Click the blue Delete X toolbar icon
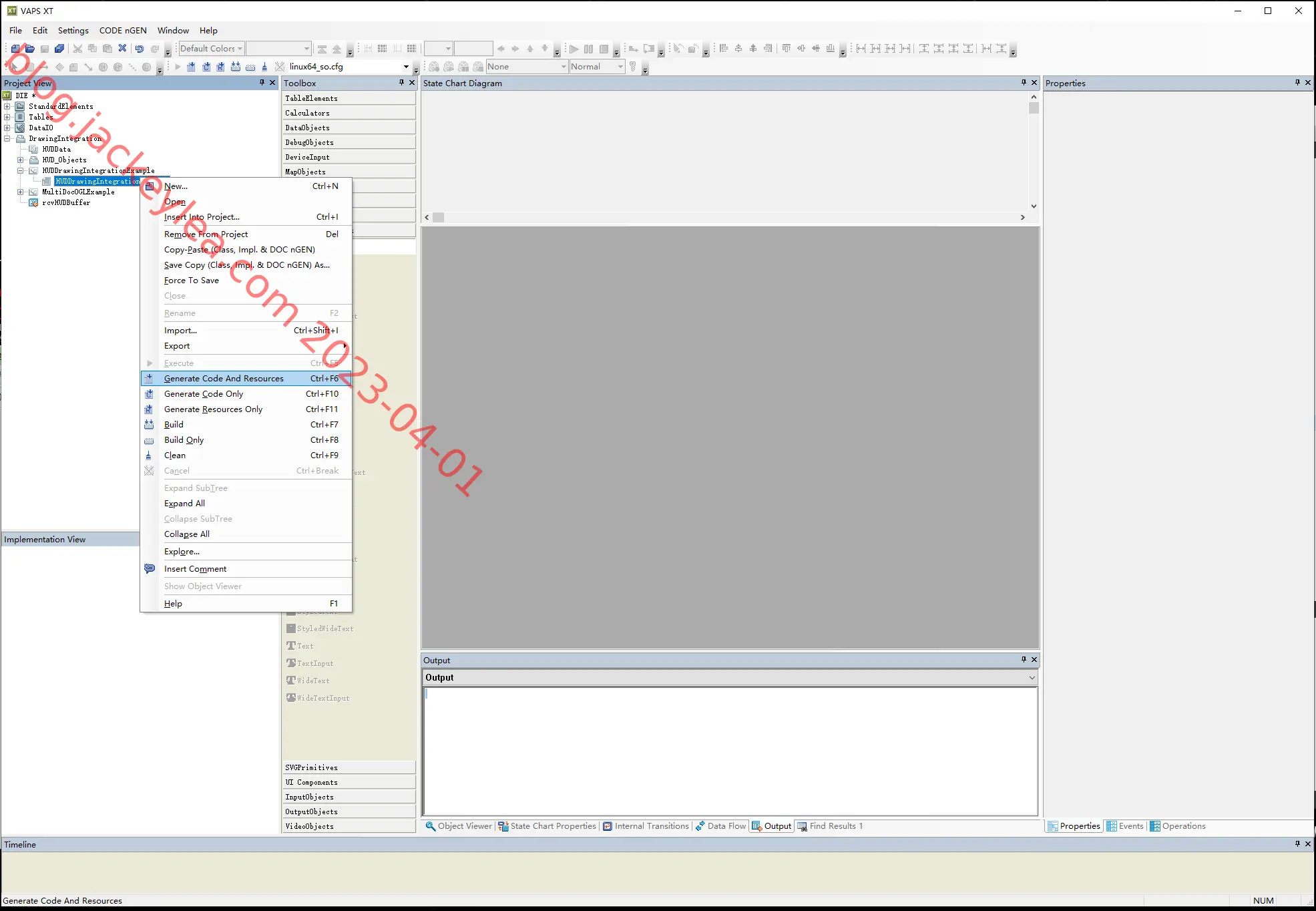Viewport: 1316px width, 911px height. (x=122, y=48)
